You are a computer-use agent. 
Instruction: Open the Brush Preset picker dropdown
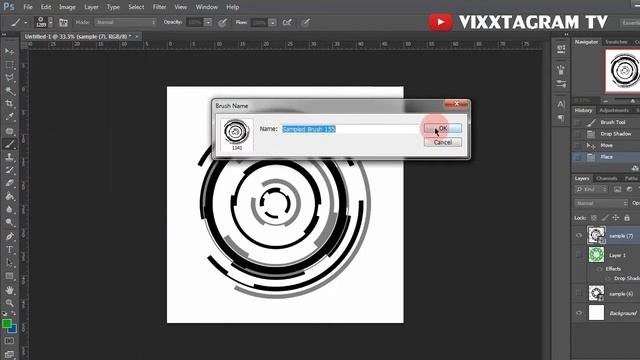pos(51,22)
